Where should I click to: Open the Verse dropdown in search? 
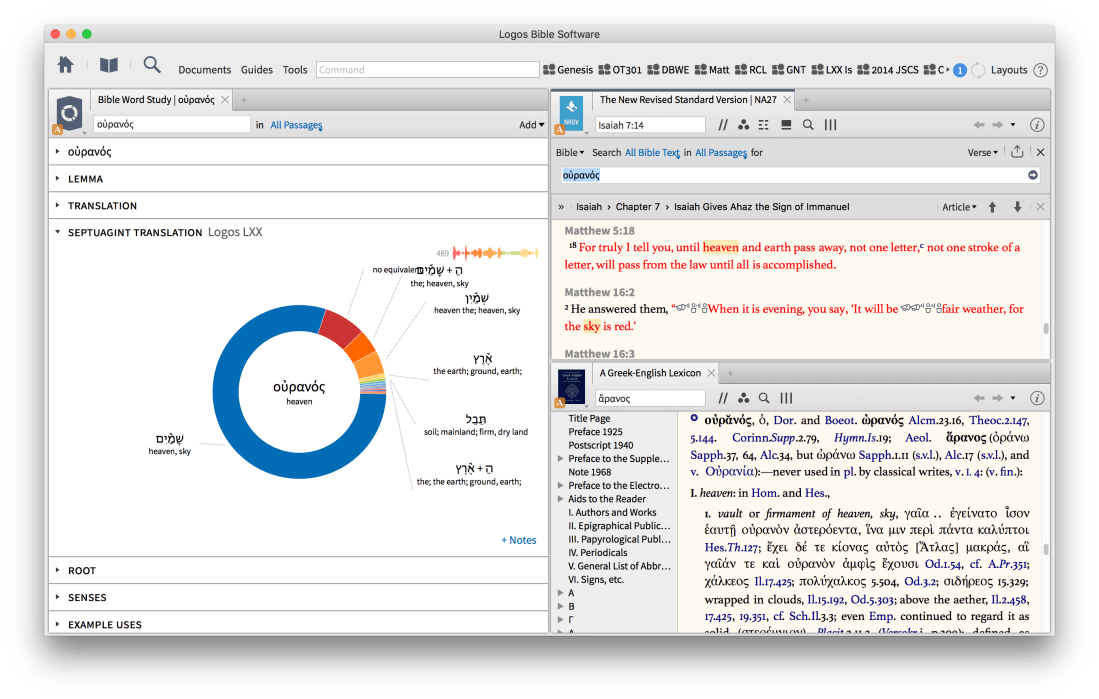[982, 153]
